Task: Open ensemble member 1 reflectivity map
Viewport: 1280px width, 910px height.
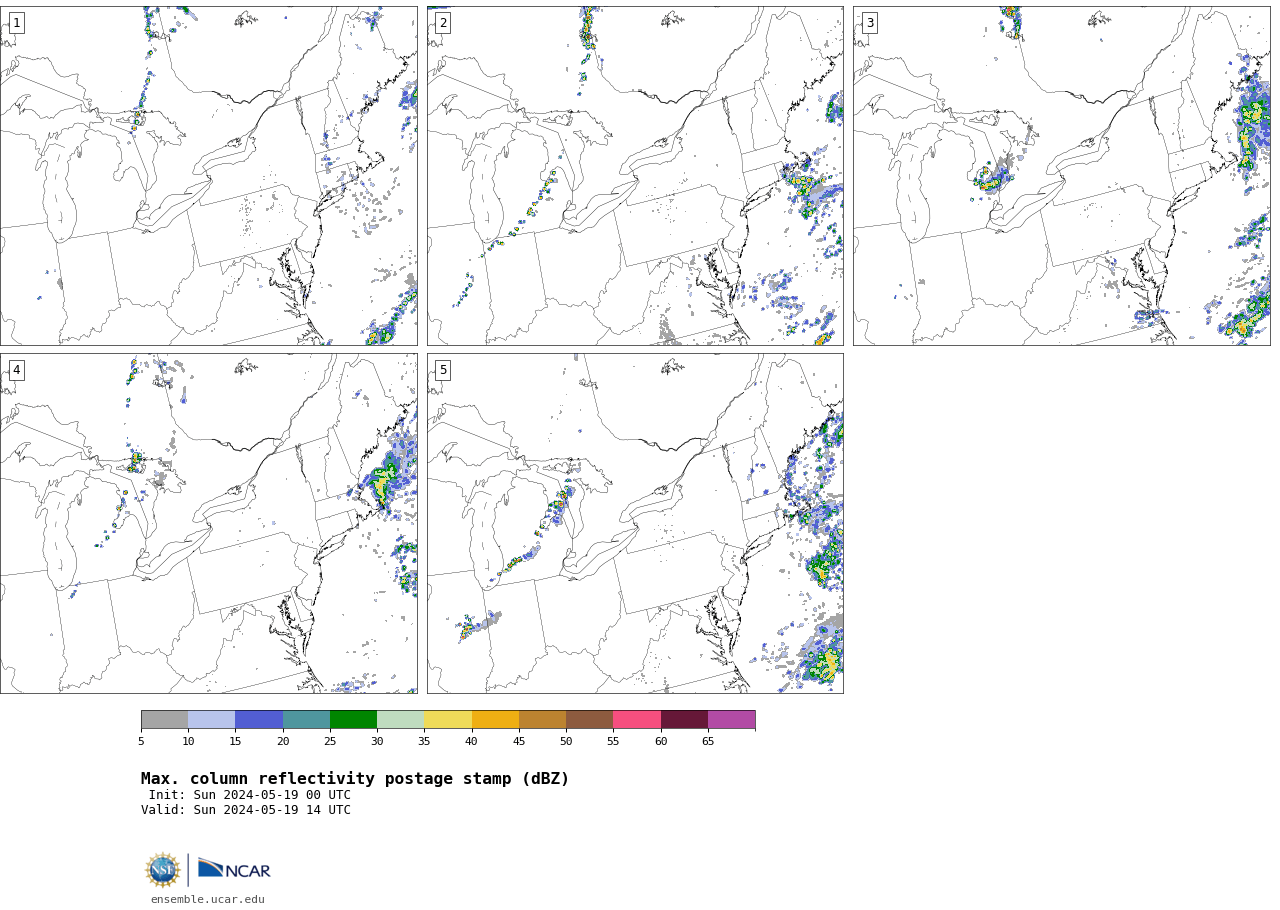Action: pos(208,176)
